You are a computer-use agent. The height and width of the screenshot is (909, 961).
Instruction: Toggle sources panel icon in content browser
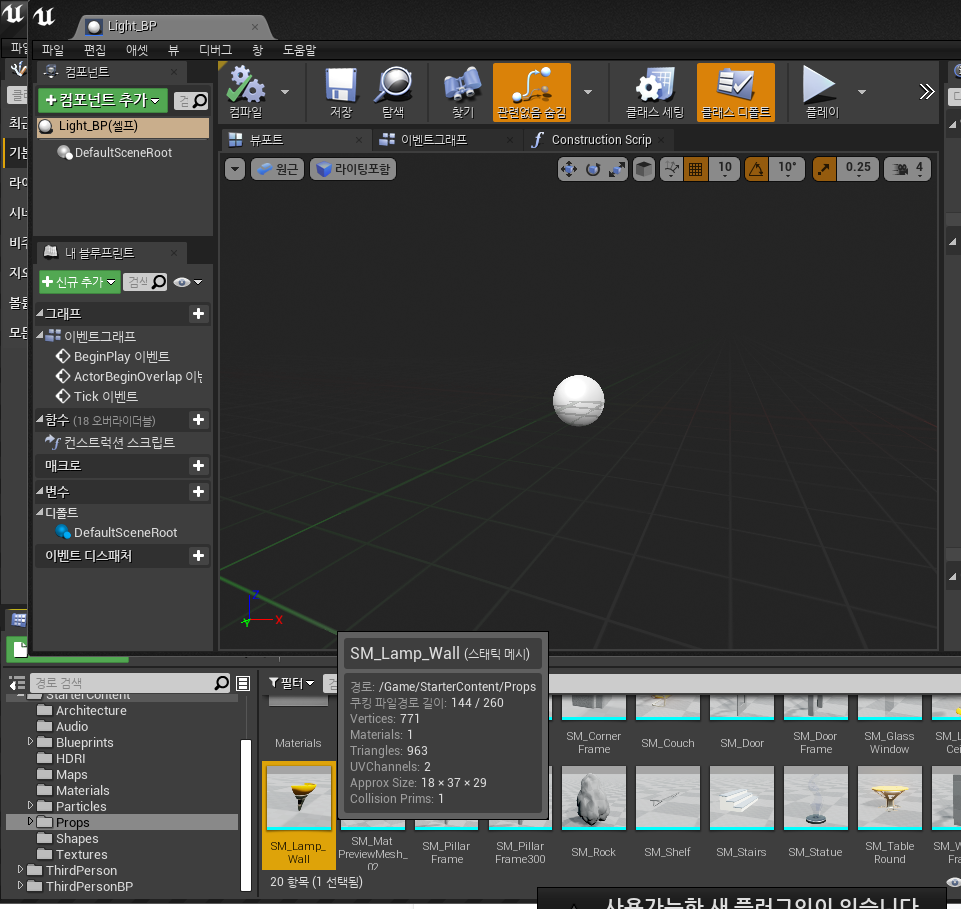click(x=17, y=683)
